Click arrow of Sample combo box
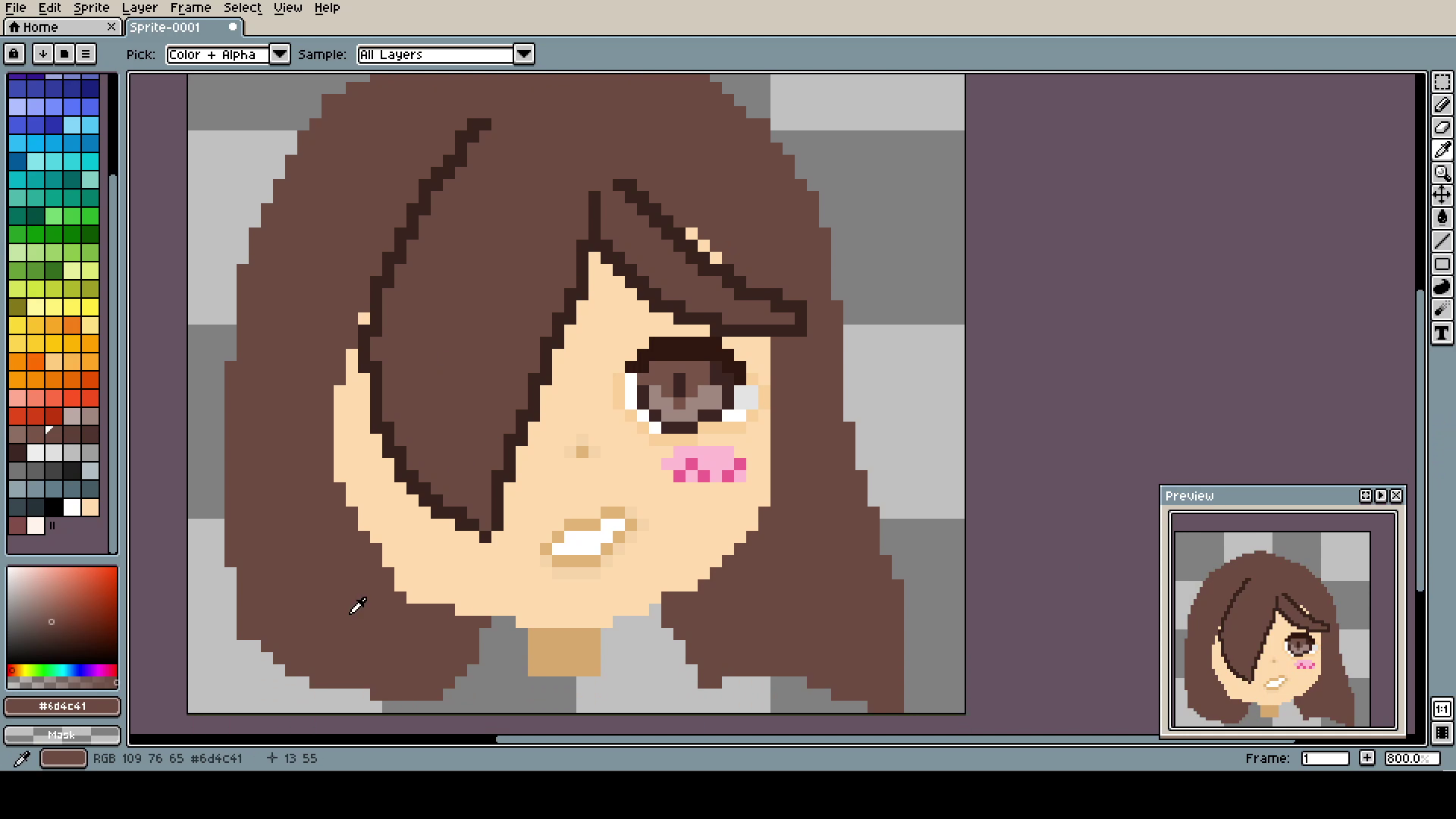The height and width of the screenshot is (819, 1456). pyautogui.click(x=524, y=54)
